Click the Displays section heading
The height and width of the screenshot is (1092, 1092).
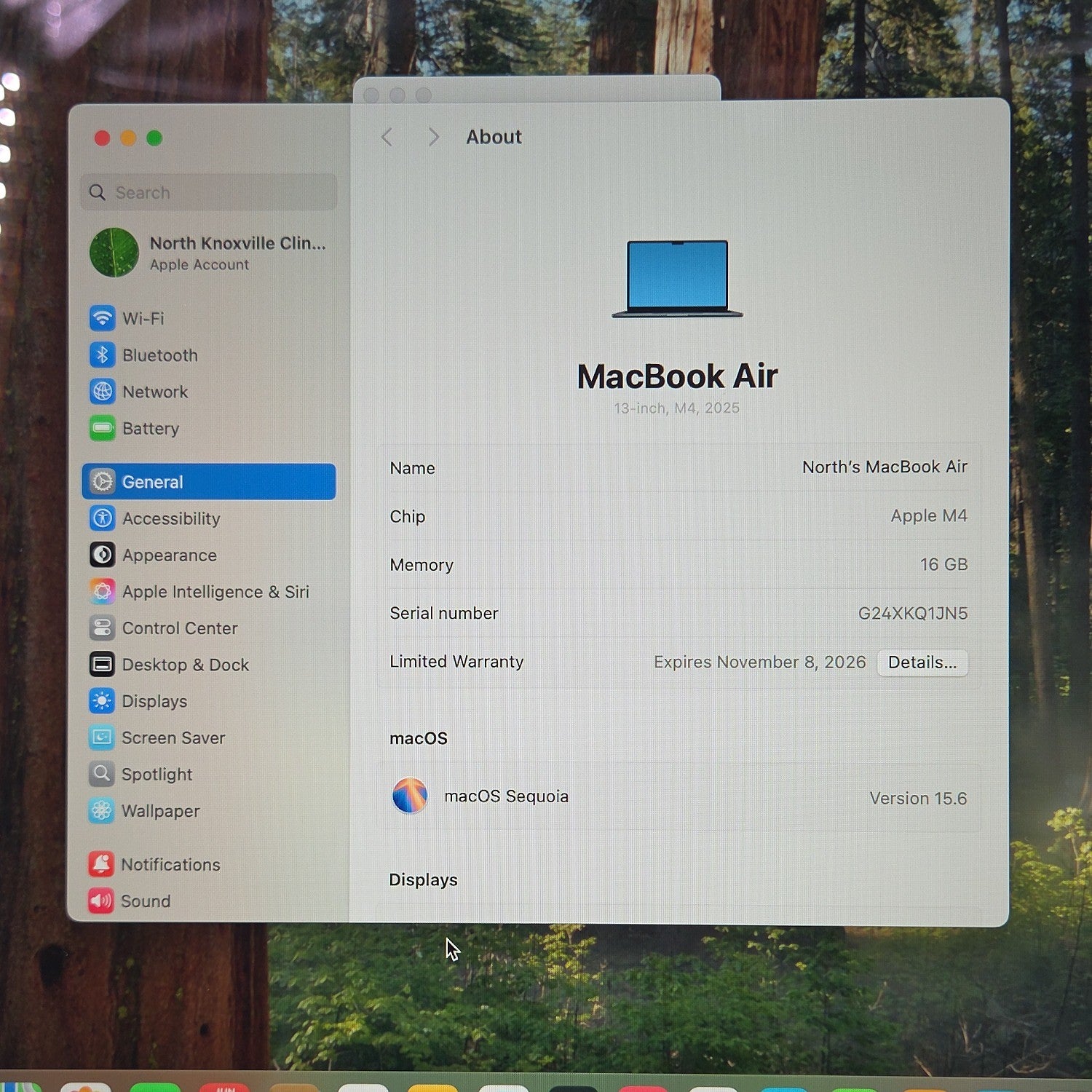click(x=424, y=879)
